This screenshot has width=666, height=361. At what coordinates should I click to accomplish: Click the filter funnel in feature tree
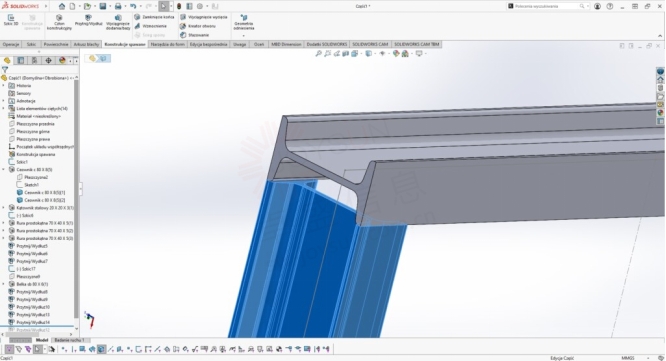5,70
